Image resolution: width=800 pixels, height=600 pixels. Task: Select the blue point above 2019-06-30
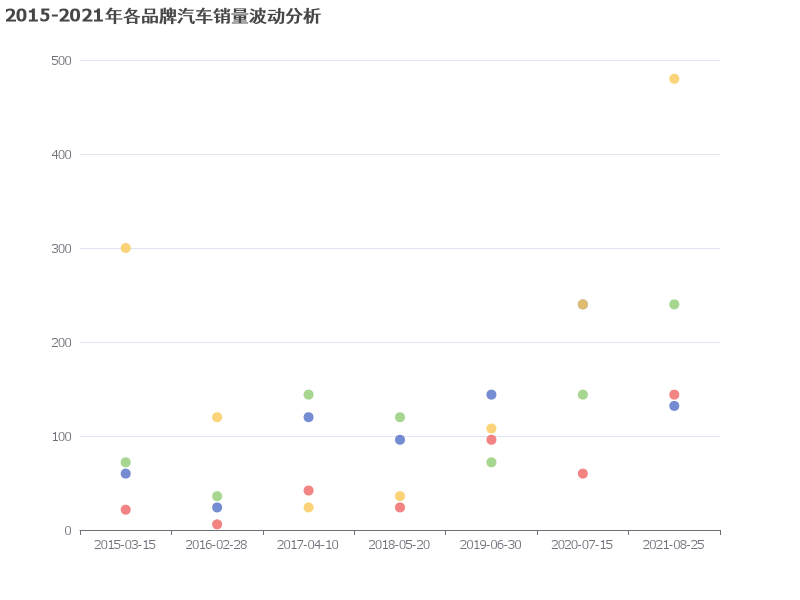(x=491, y=394)
